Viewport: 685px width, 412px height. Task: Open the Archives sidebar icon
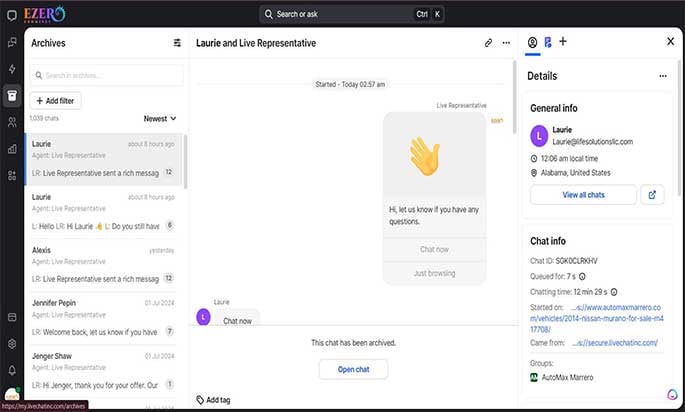pyautogui.click(x=12, y=95)
